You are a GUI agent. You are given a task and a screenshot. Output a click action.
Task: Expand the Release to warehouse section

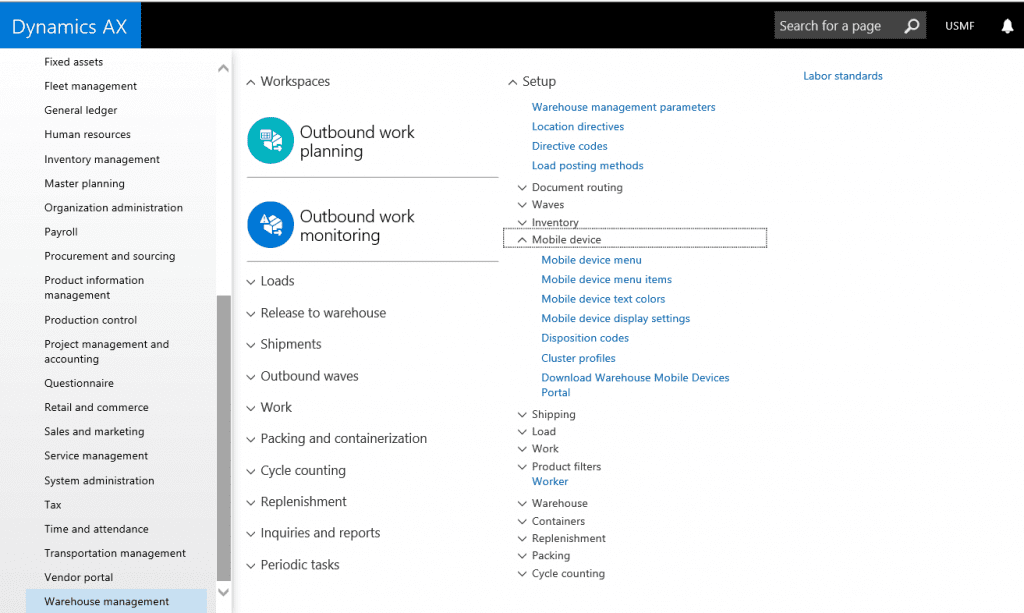[251, 313]
